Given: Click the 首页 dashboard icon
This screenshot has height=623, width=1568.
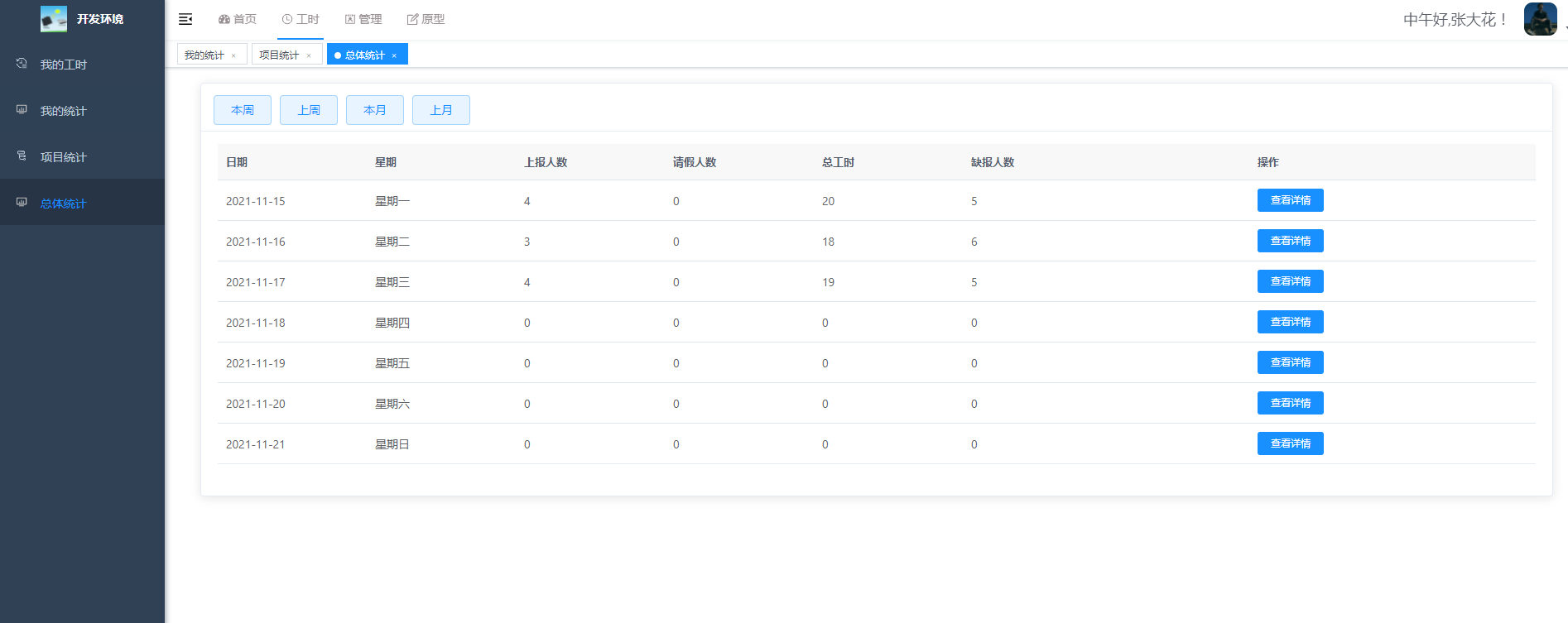Looking at the screenshot, I should pos(224,19).
